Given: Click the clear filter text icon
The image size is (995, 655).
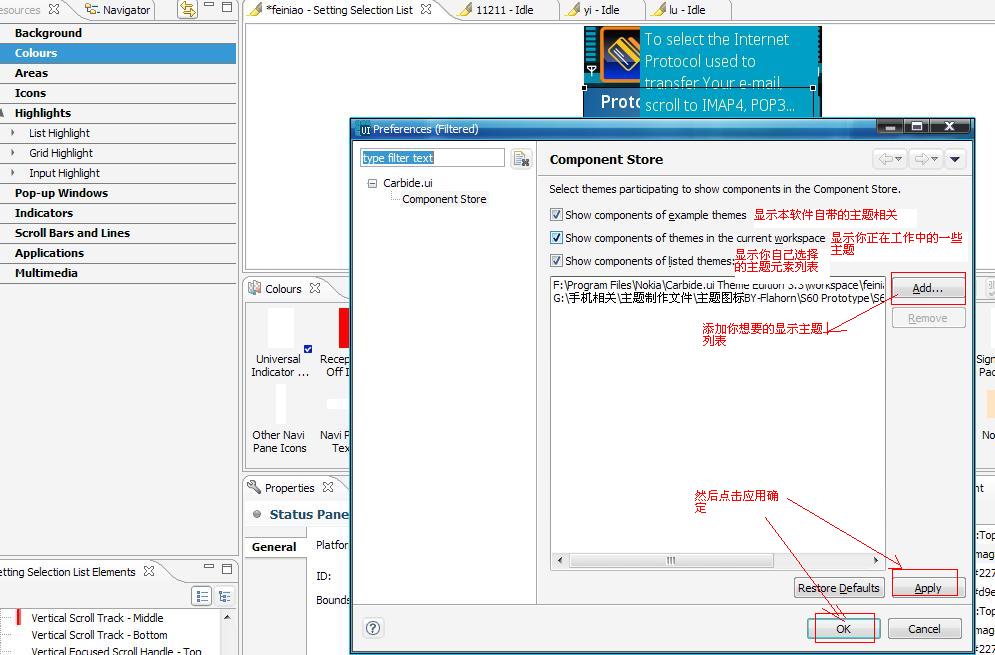Looking at the screenshot, I should click(x=522, y=159).
